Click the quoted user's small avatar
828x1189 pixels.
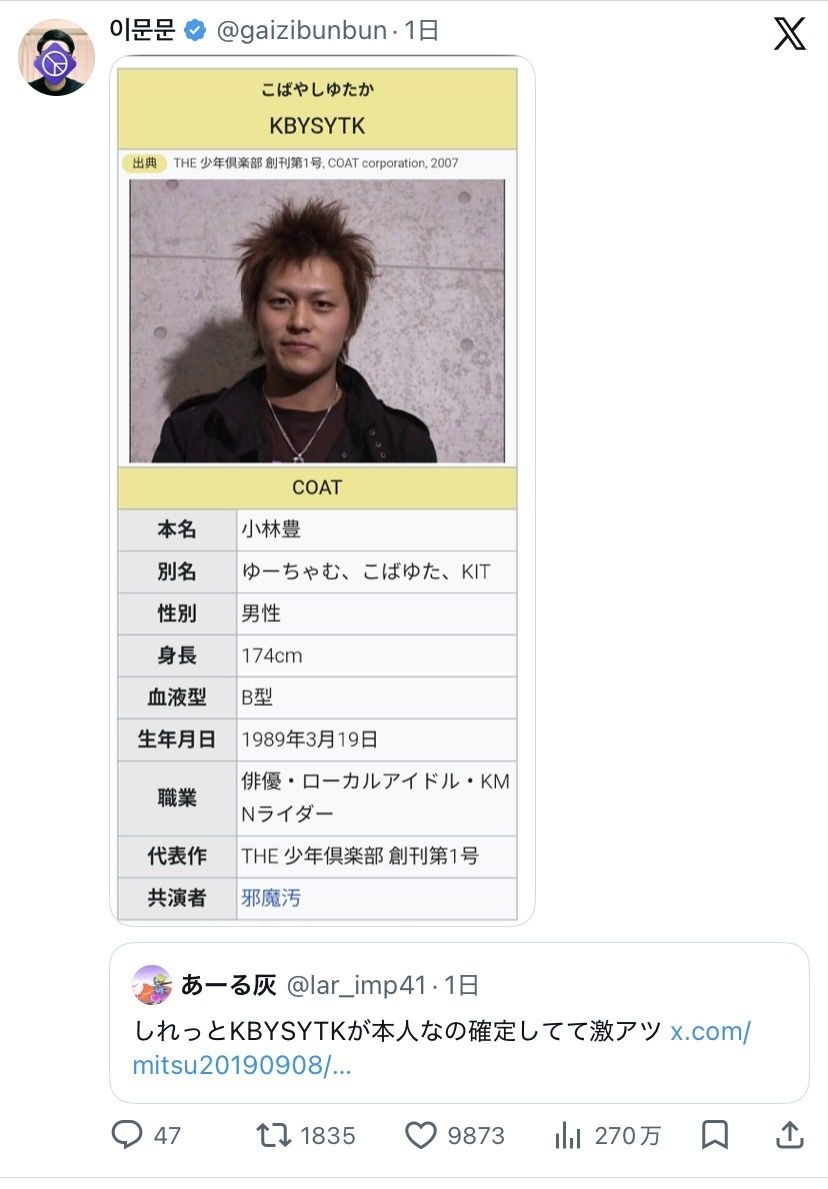[x=152, y=984]
